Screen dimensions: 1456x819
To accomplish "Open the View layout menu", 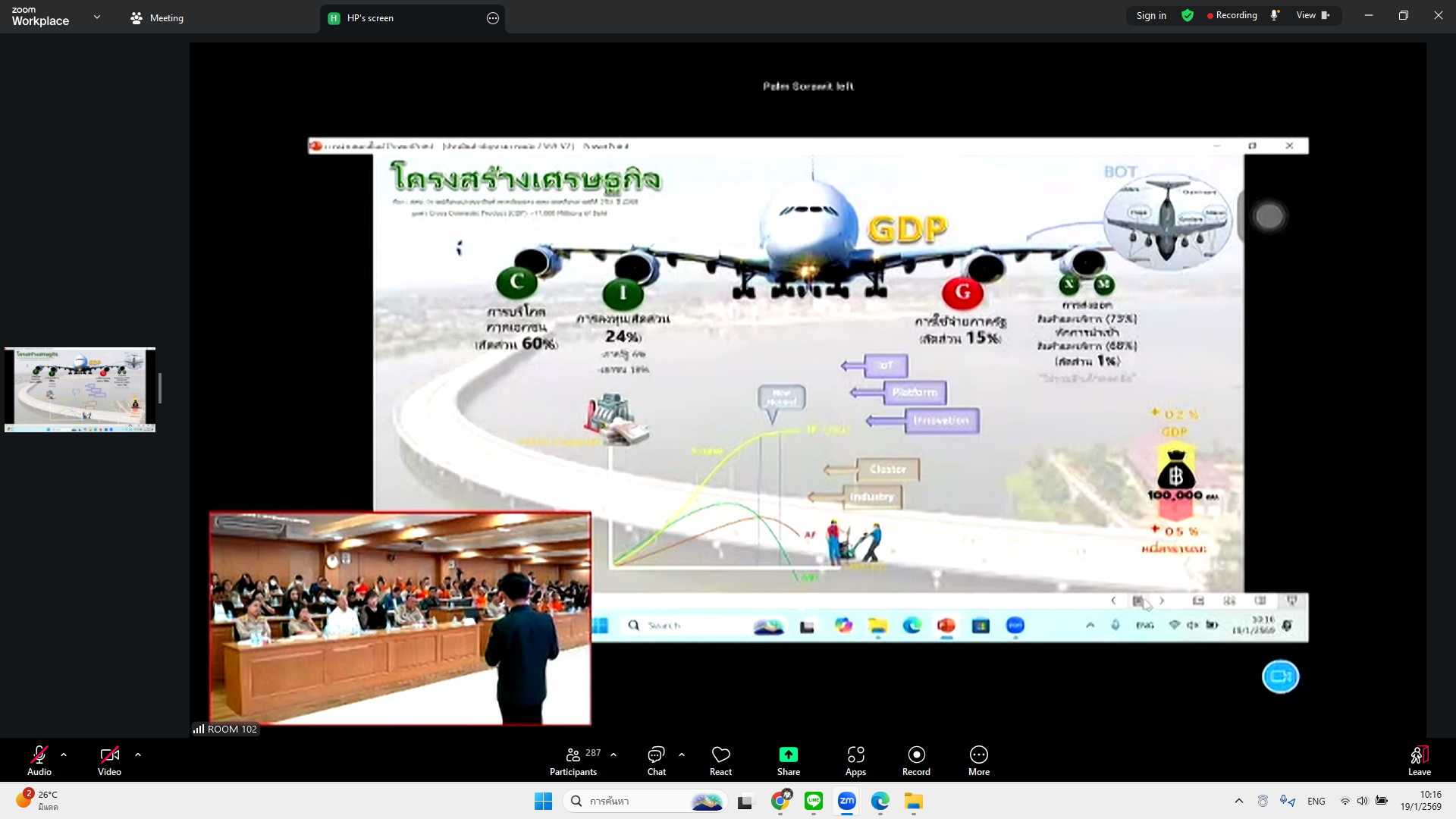I will (1313, 15).
